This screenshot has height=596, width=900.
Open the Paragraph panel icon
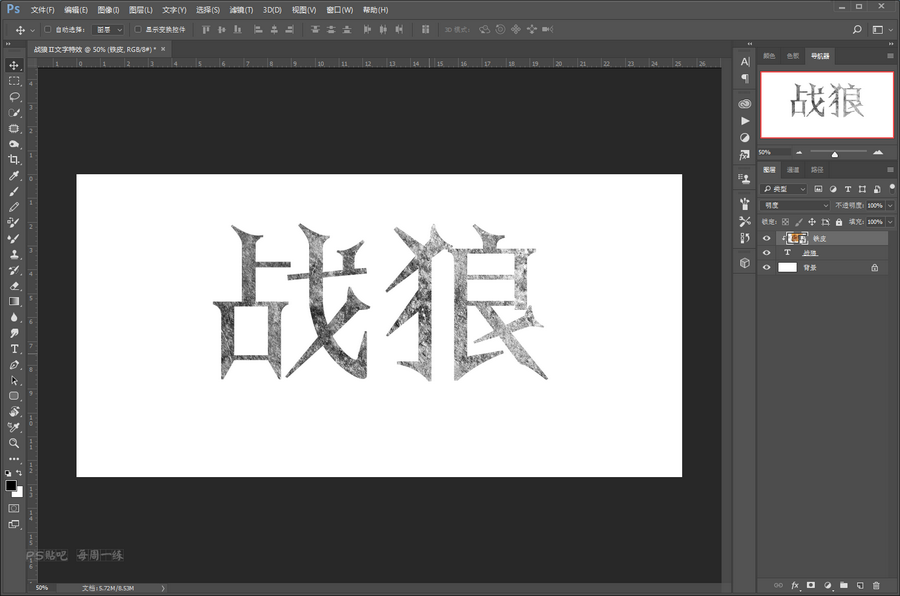click(745, 78)
